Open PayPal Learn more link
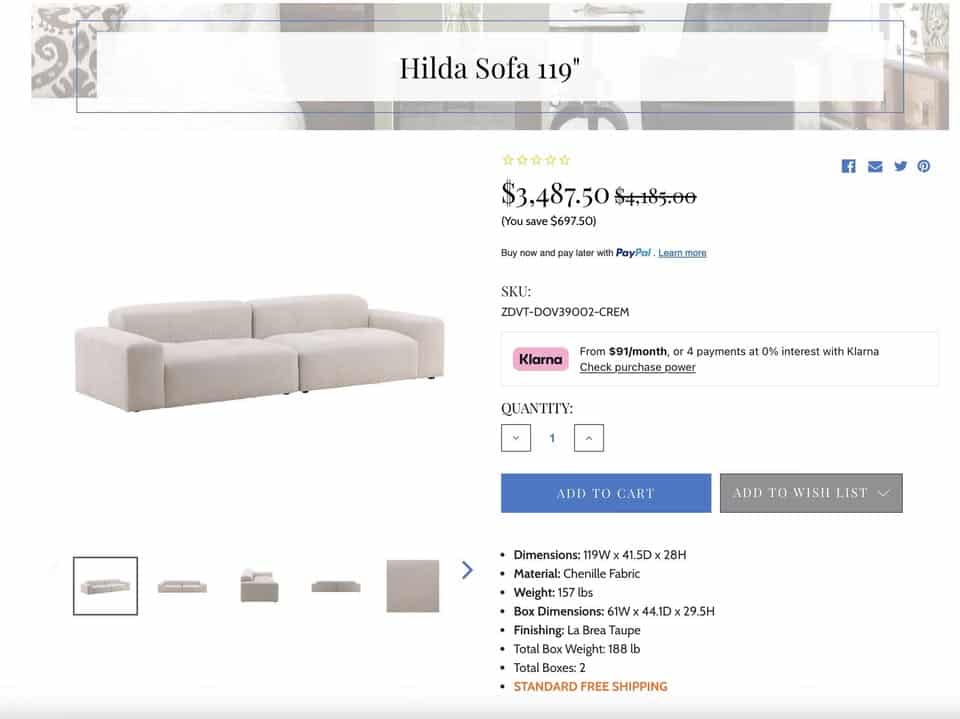 point(682,253)
